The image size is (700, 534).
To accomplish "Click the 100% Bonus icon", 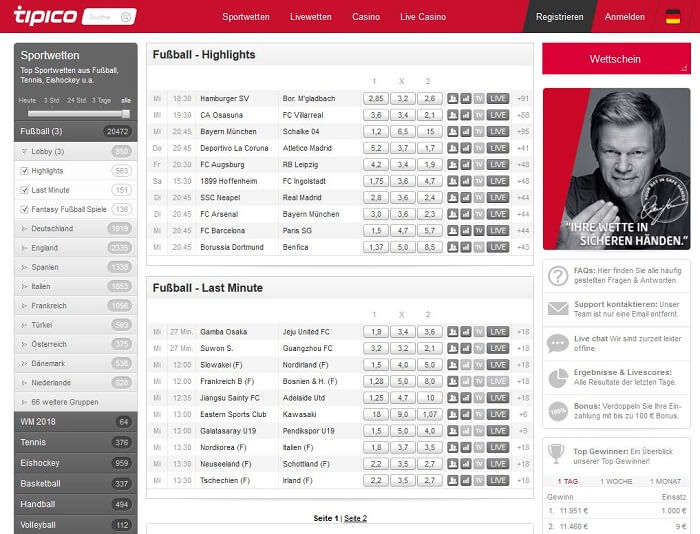I will pyautogui.click(x=558, y=411).
